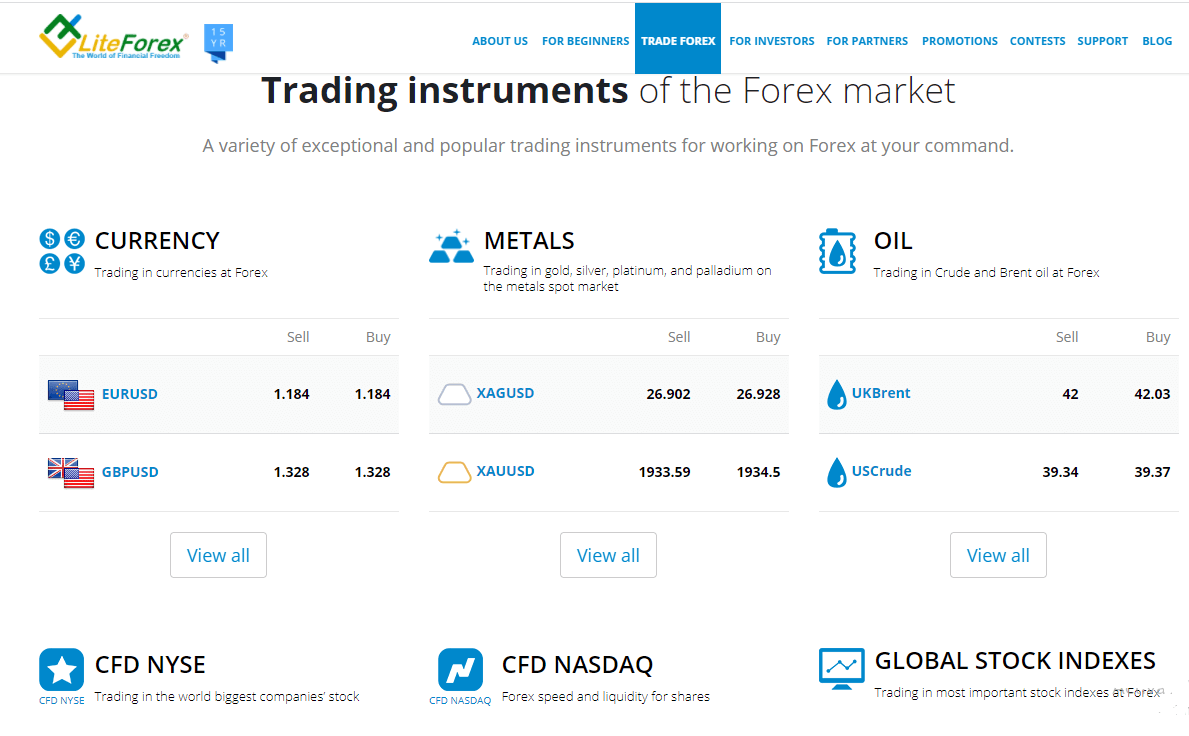This screenshot has width=1189, height=736.
Task: Click the EURUSD flag icon
Action: tap(71, 394)
